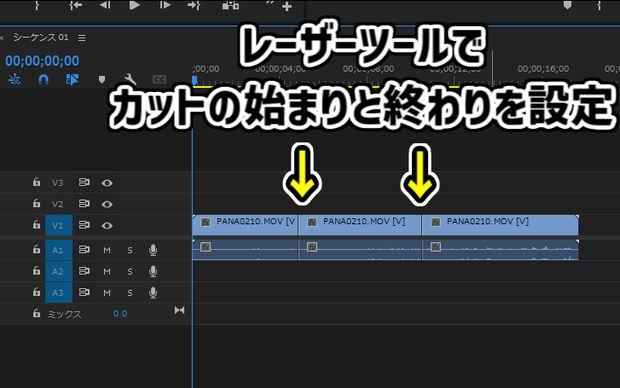The height and width of the screenshot is (388, 620).
Task: Toggle the lock on track A2
Action: point(36,271)
